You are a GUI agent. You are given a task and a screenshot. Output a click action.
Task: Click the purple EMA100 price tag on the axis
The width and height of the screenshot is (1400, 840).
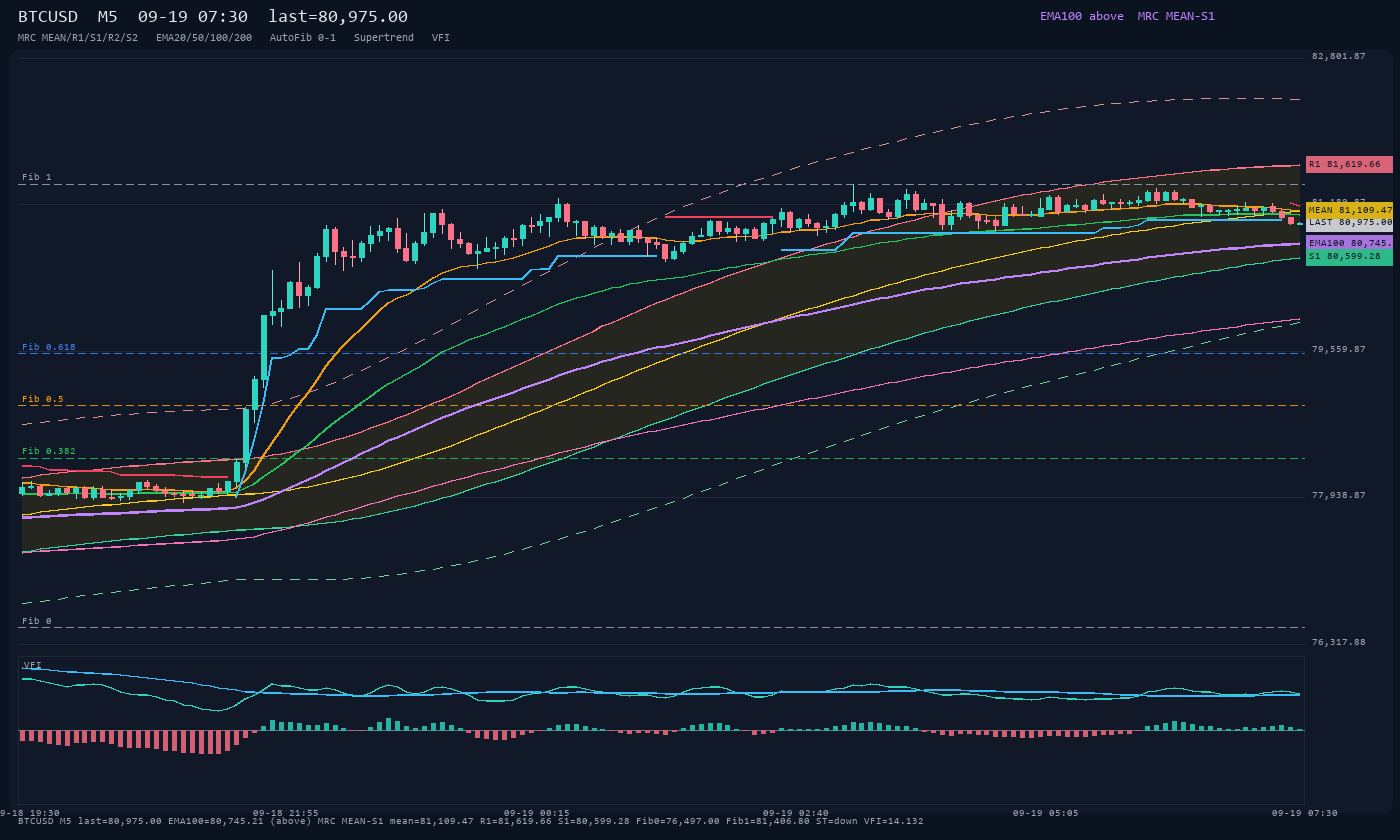coord(1349,243)
